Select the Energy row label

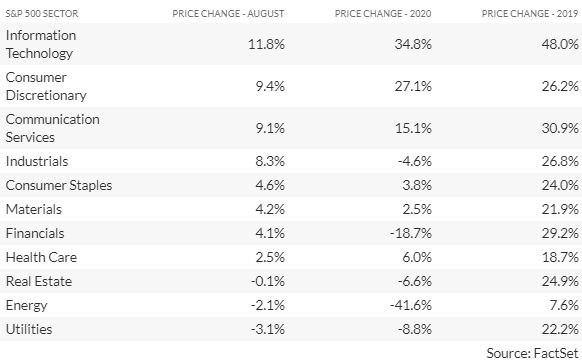click(x=26, y=306)
